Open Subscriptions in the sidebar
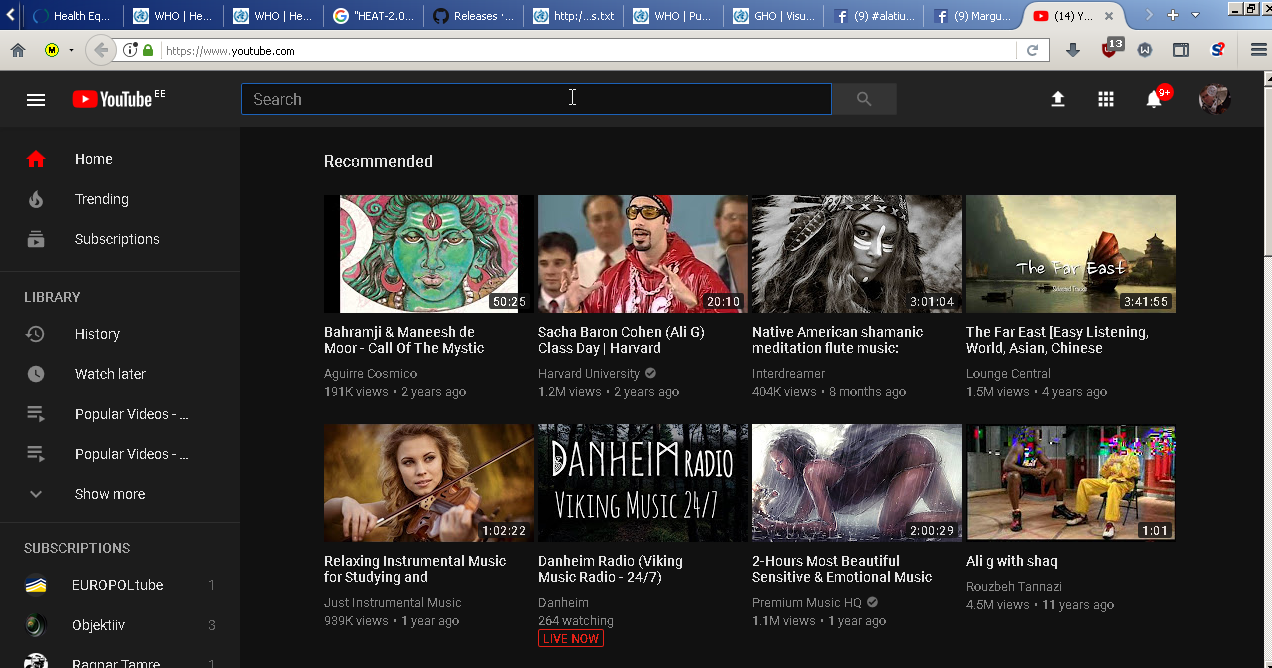 117,239
